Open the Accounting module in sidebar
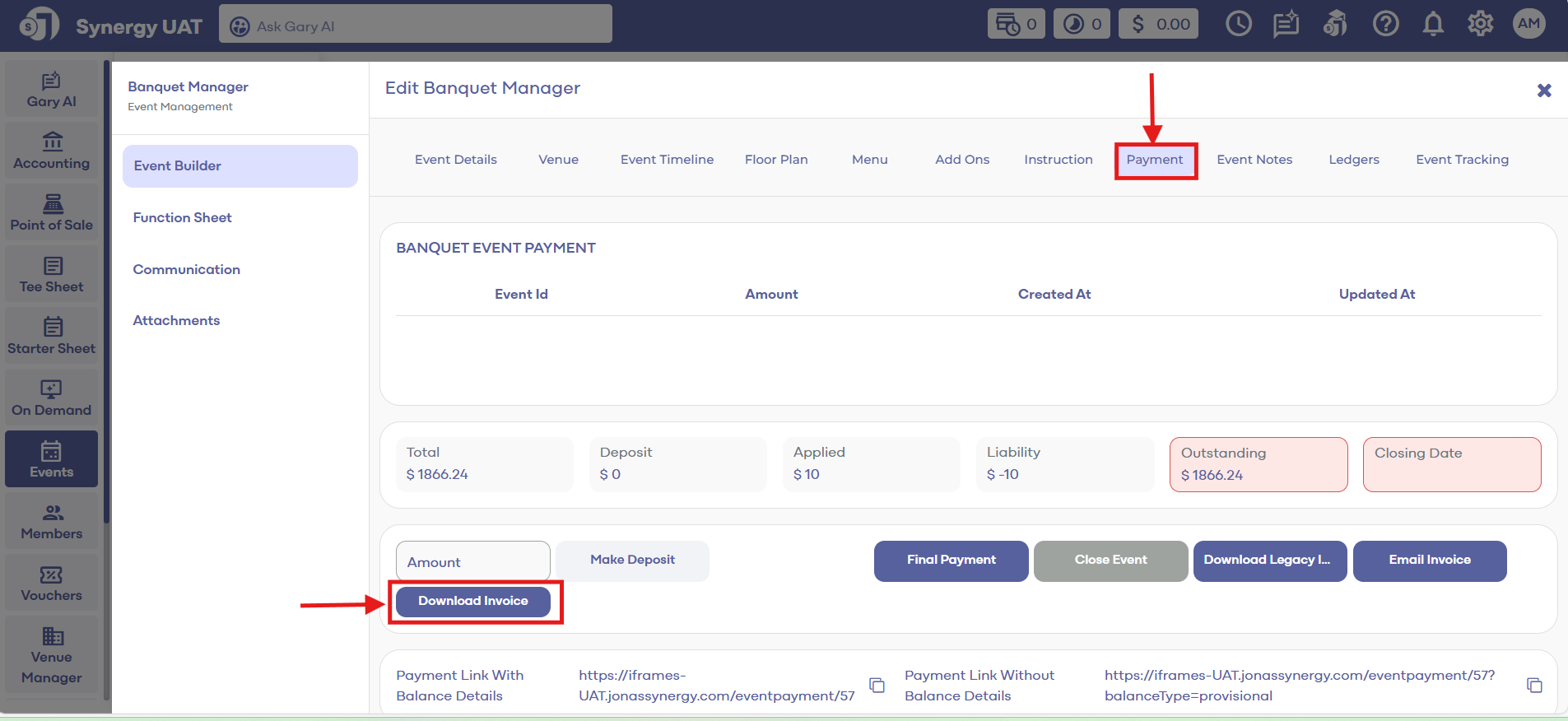Viewport: 1568px width, 721px height. pyautogui.click(x=51, y=151)
